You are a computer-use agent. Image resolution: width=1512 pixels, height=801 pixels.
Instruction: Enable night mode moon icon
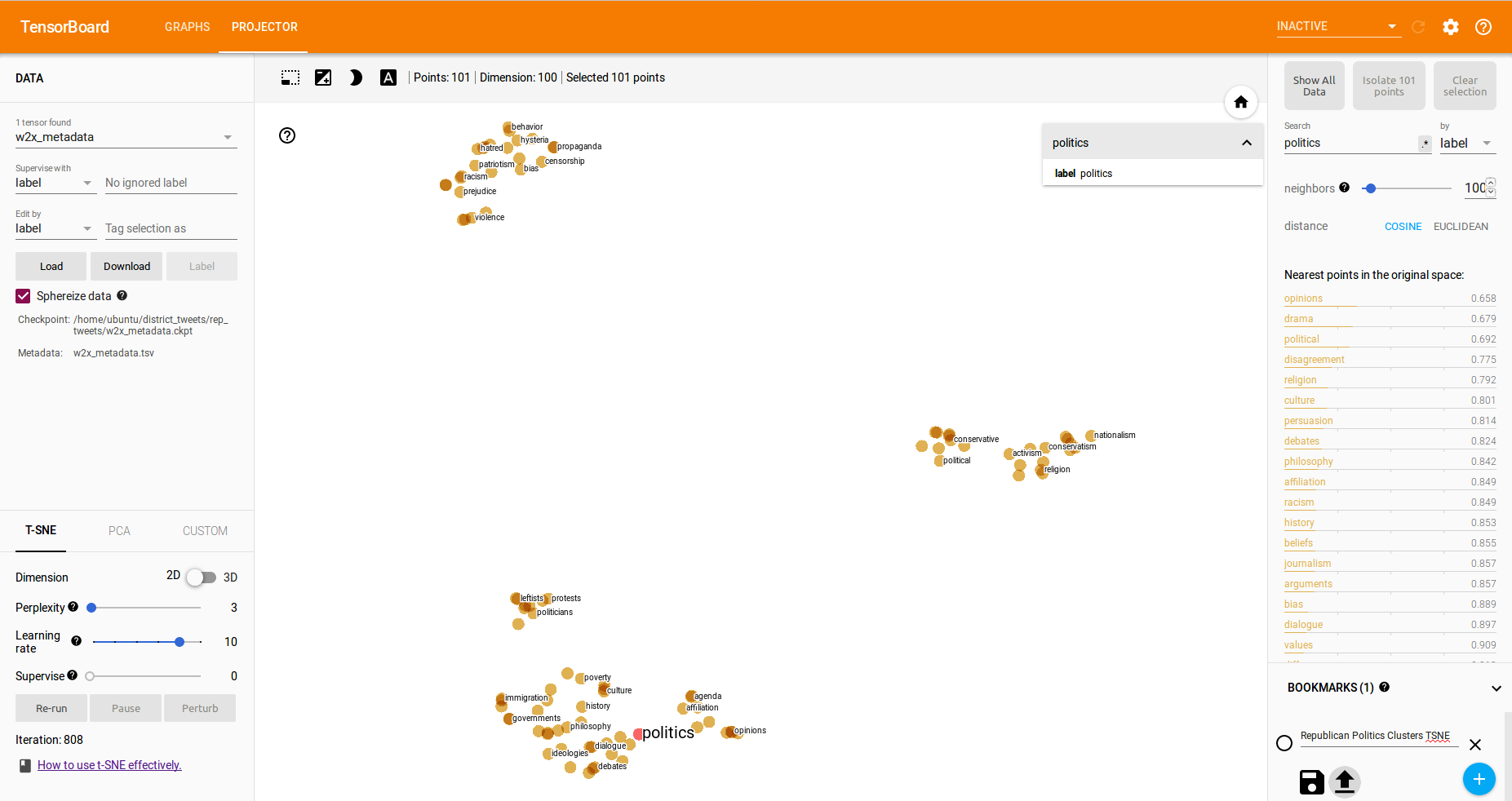coord(356,77)
